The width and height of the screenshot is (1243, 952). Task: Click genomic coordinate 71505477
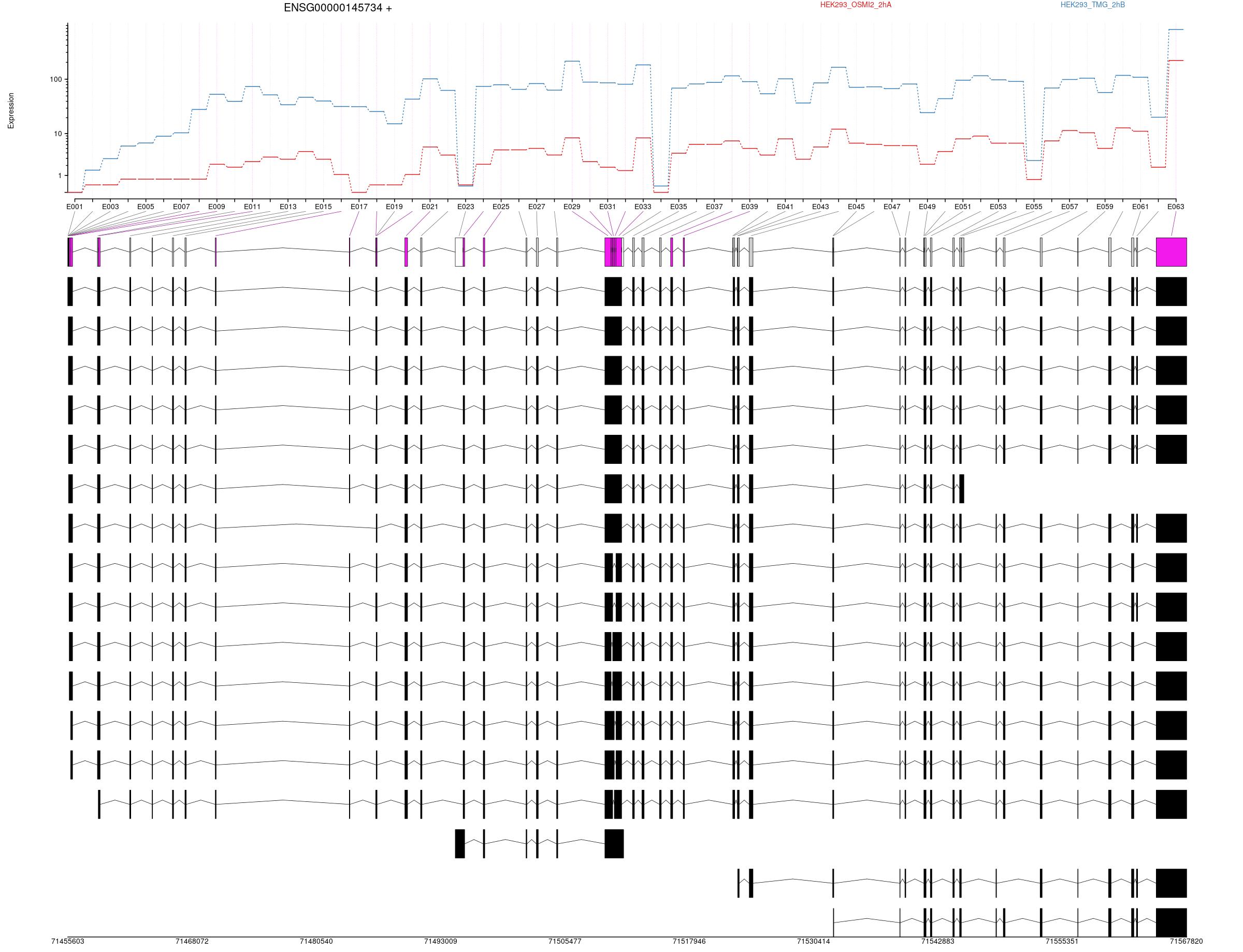point(565,941)
